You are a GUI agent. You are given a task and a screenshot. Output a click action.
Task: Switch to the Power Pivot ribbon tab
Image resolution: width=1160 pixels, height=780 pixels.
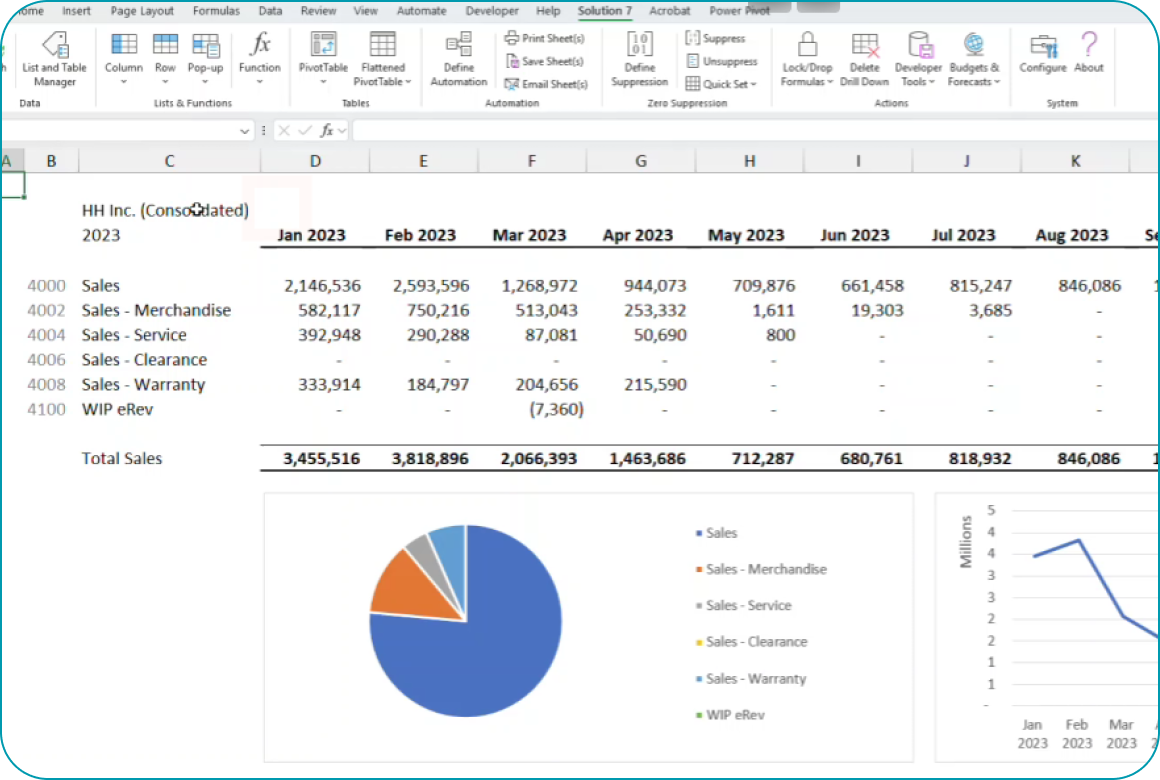[x=740, y=12]
